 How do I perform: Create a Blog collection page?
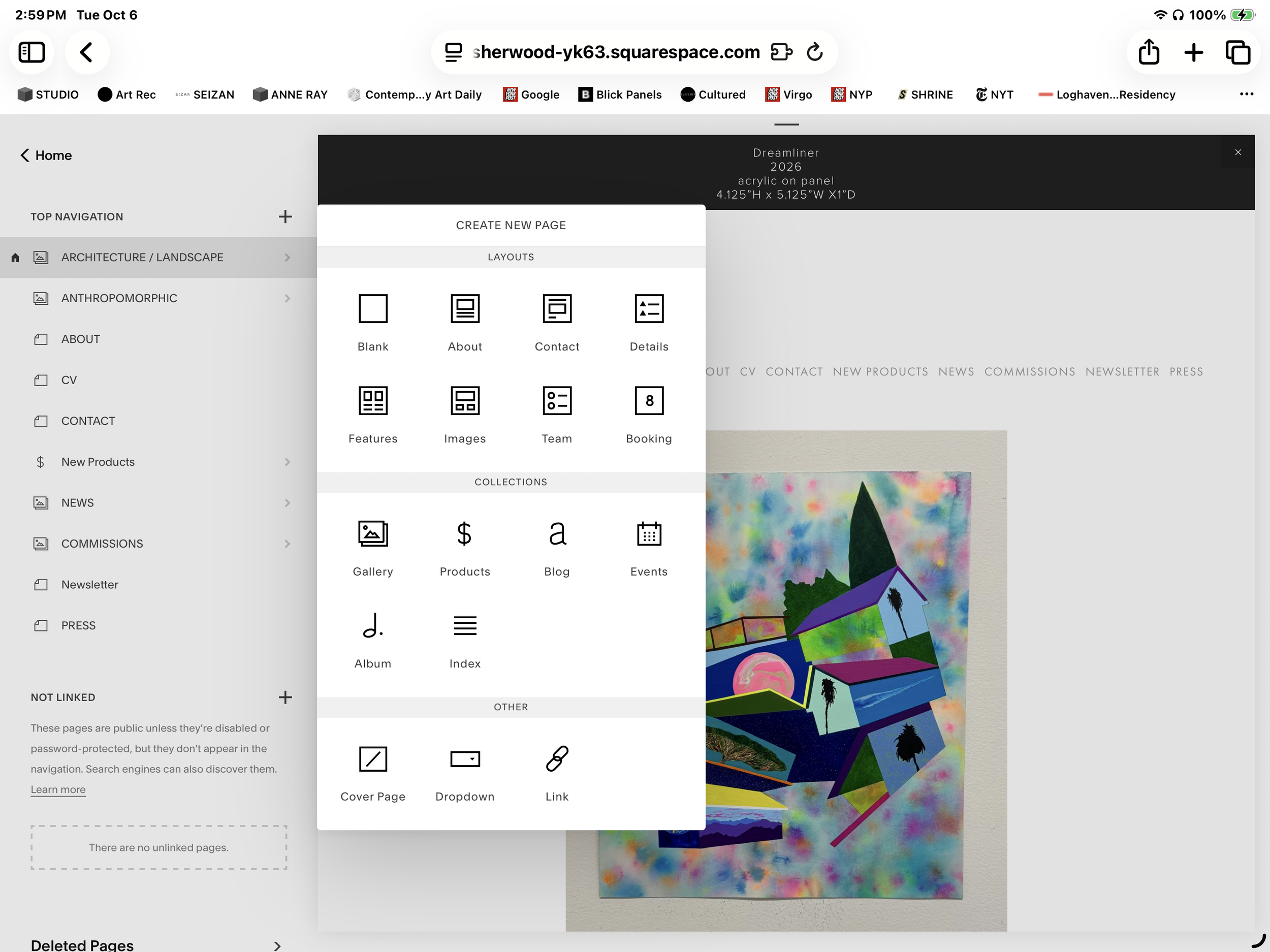(x=557, y=547)
